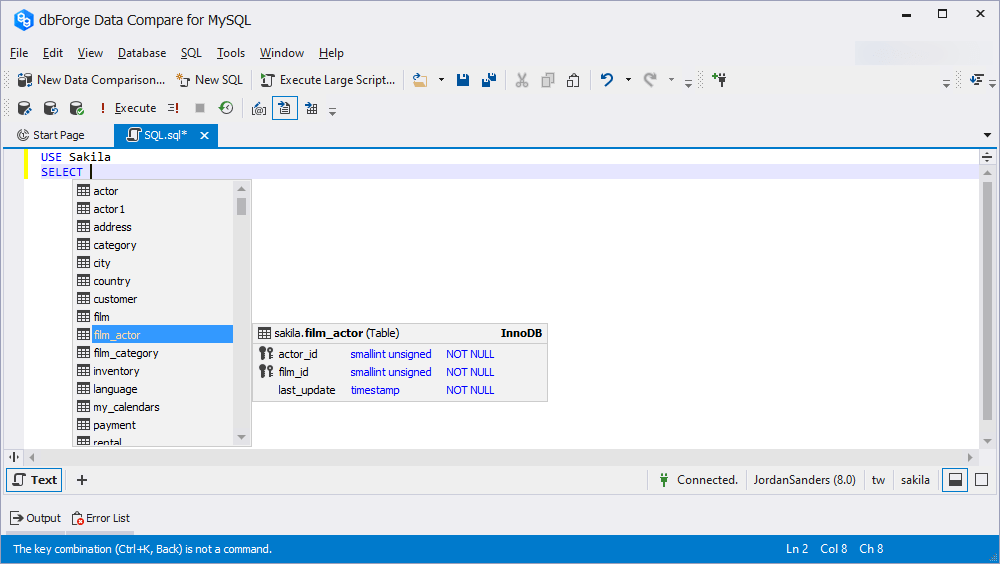
Task: Select address from the suggestion list
Action: 154,226
